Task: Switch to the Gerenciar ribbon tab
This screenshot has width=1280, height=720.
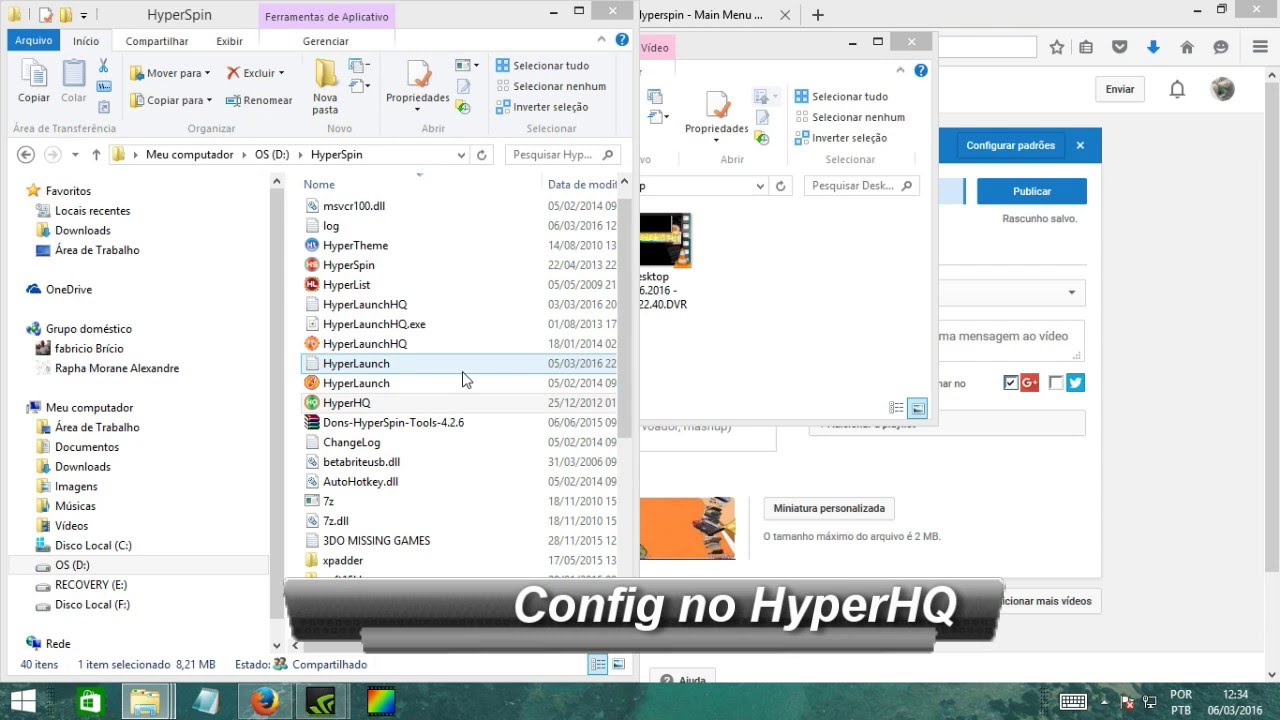Action: coord(326,41)
